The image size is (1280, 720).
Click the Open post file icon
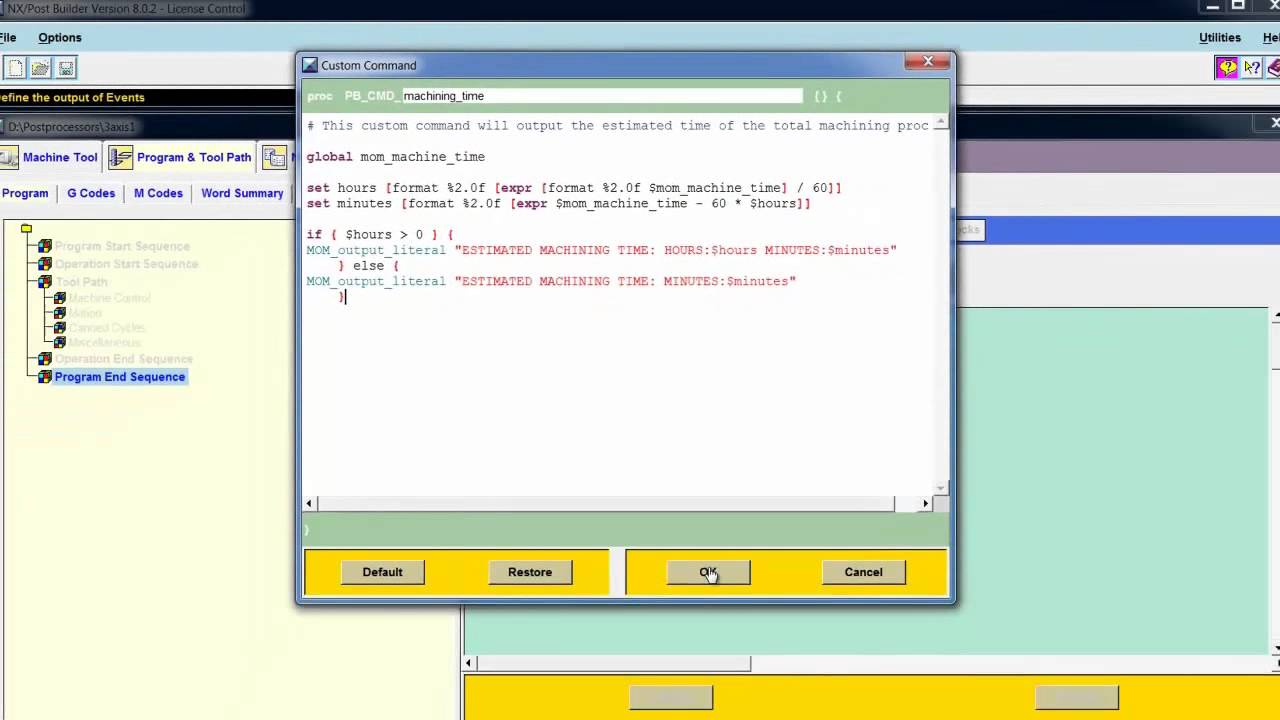(40, 68)
